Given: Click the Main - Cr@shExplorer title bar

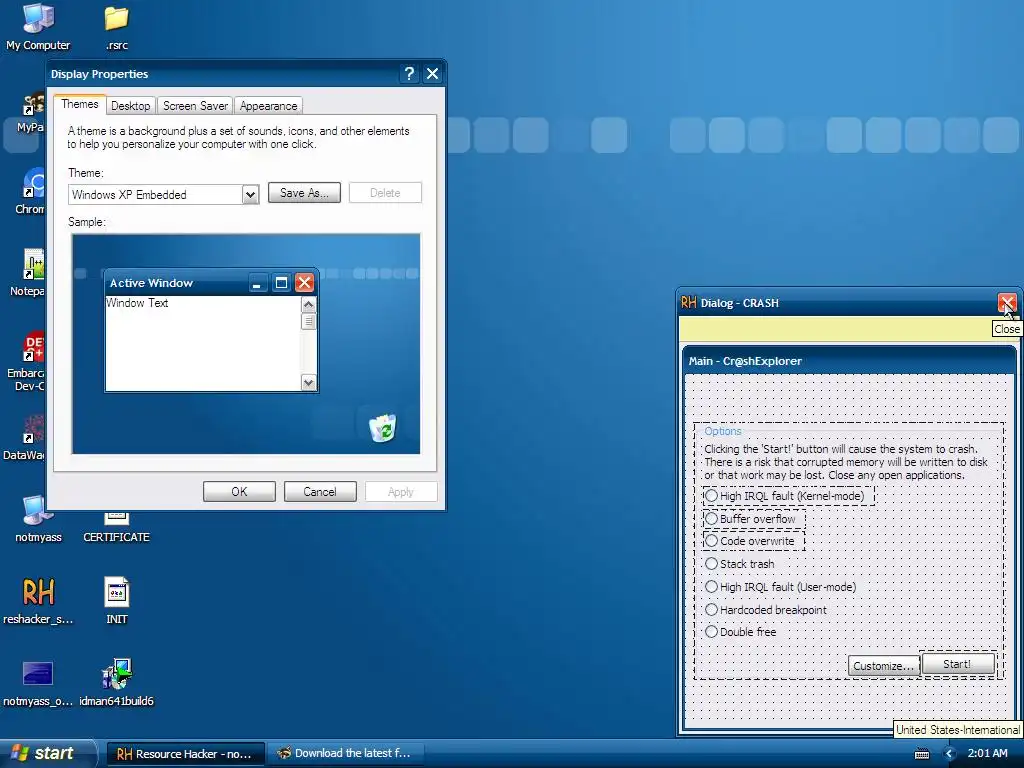Looking at the screenshot, I should coord(849,361).
